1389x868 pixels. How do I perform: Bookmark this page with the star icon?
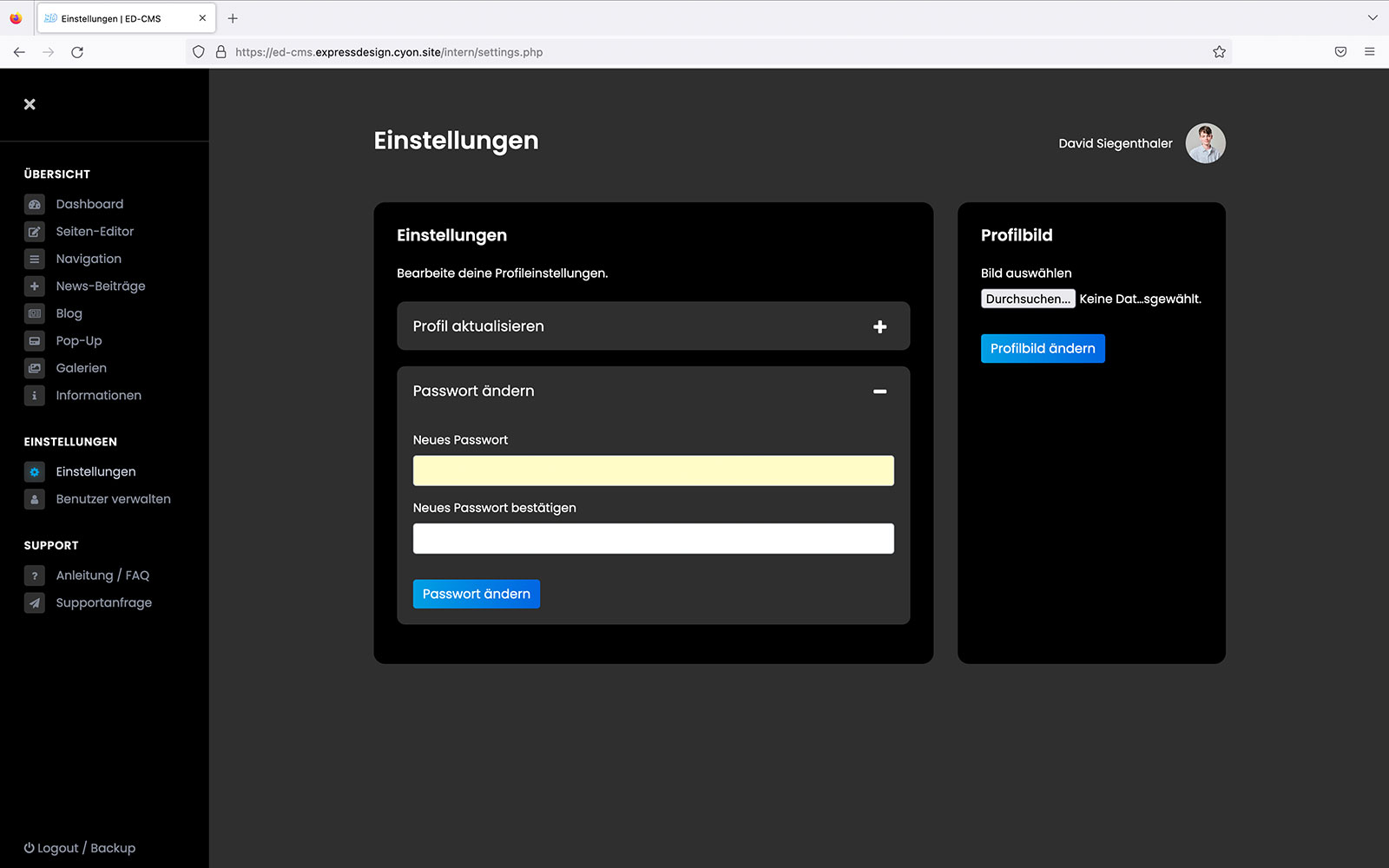[1219, 52]
